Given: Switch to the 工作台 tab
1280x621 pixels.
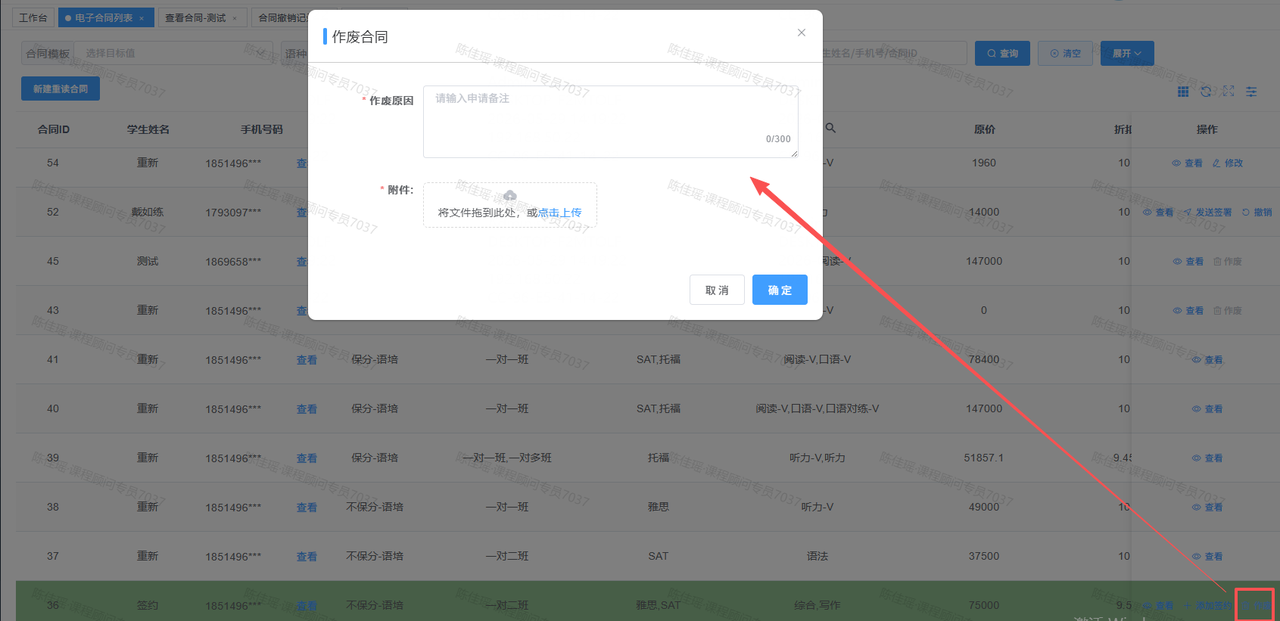Looking at the screenshot, I should click(33, 18).
